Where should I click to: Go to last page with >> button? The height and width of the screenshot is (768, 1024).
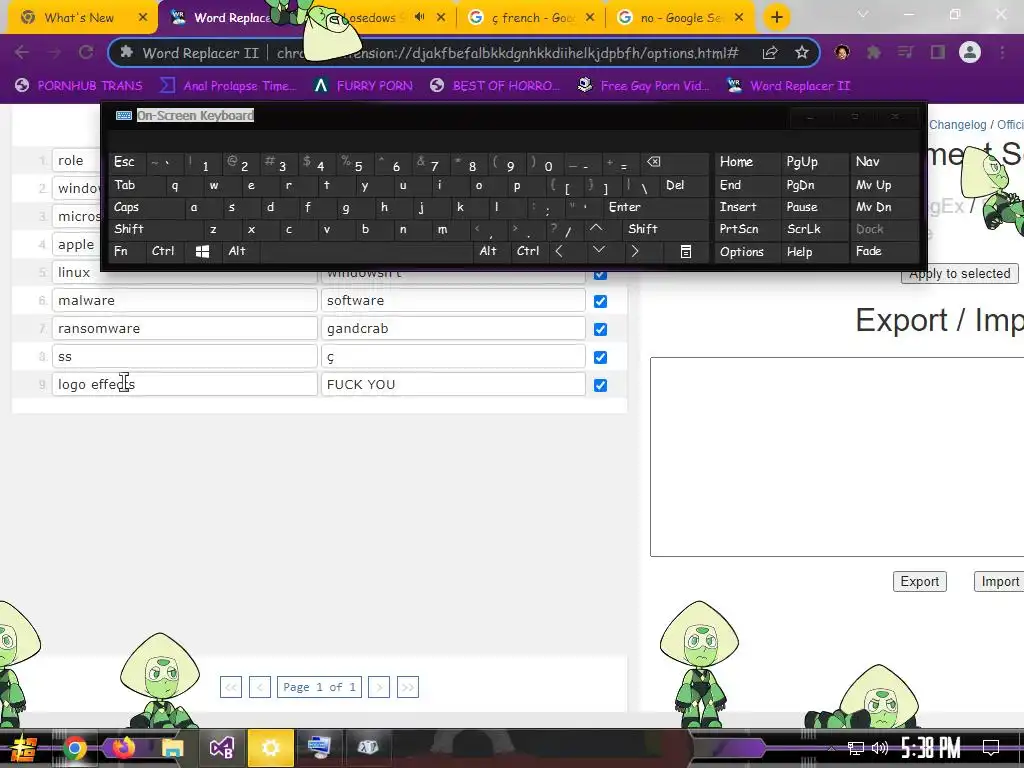(x=408, y=687)
